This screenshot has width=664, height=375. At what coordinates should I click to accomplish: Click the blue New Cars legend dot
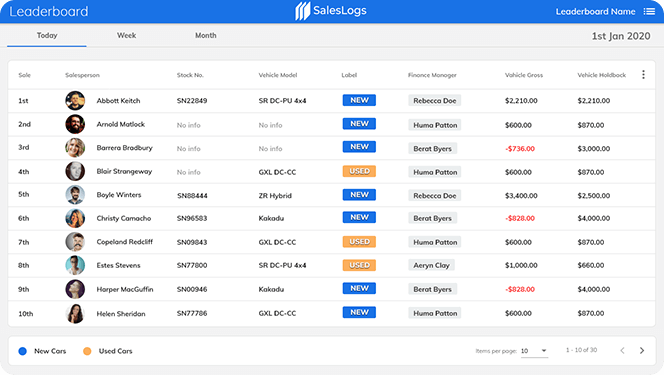[x=22, y=351]
